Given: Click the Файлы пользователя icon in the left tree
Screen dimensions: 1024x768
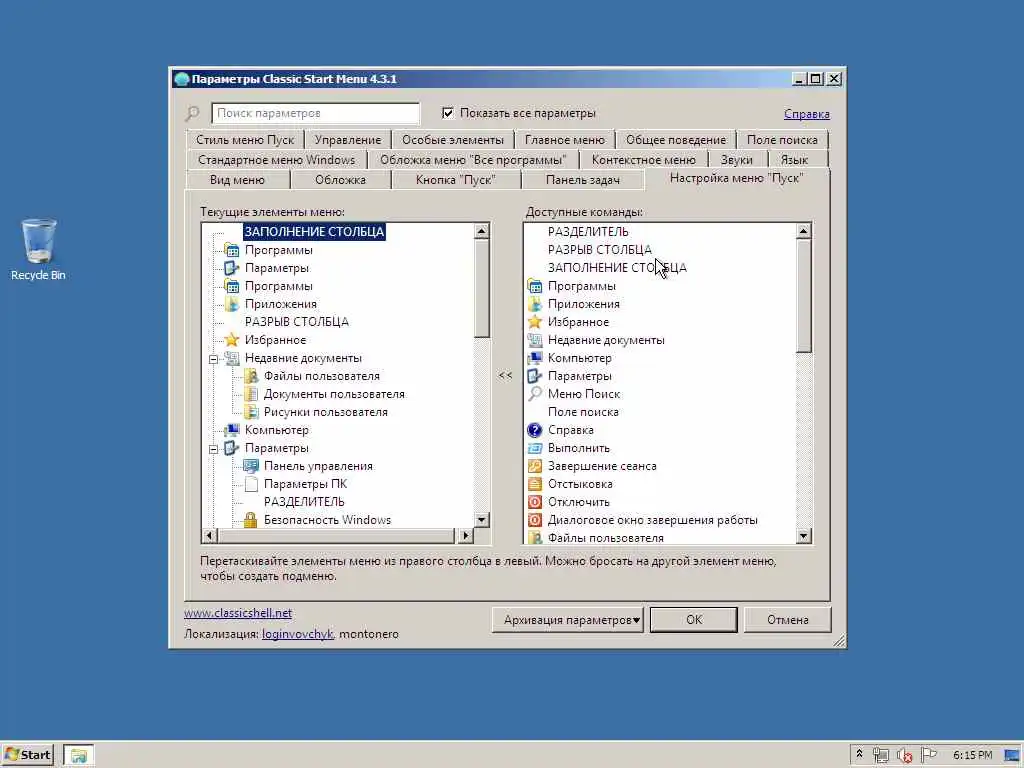Looking at the screenshot, I should coord(251,376).
